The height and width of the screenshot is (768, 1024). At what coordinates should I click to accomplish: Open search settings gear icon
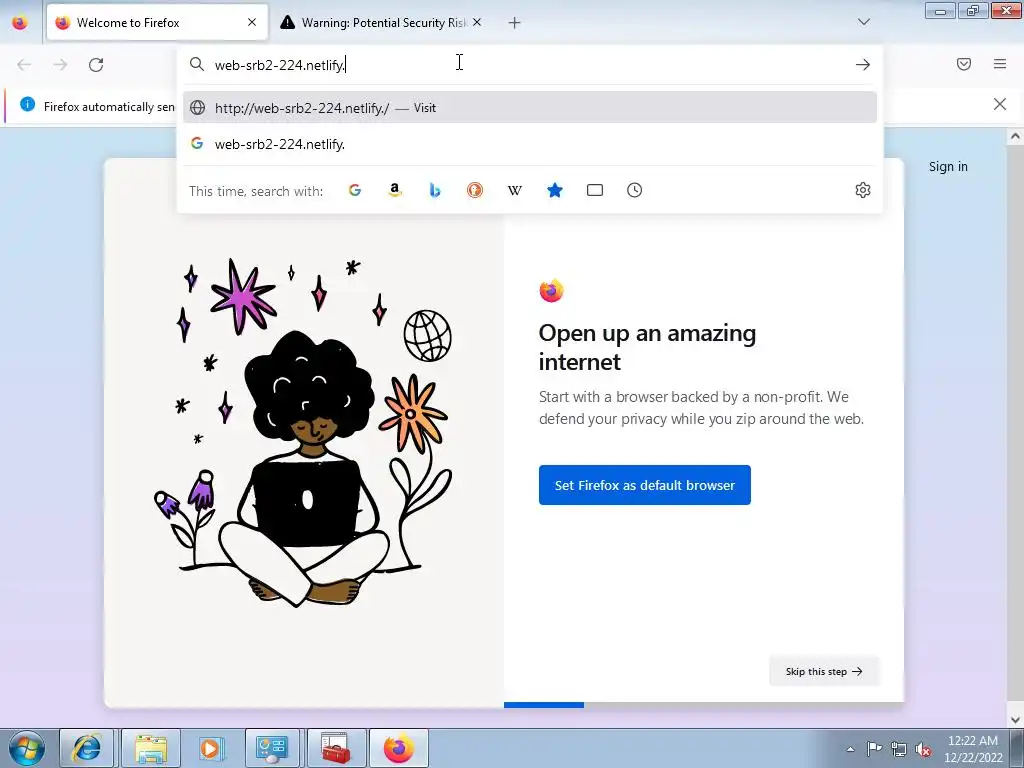pyautogui.click(x=863, y=190)
